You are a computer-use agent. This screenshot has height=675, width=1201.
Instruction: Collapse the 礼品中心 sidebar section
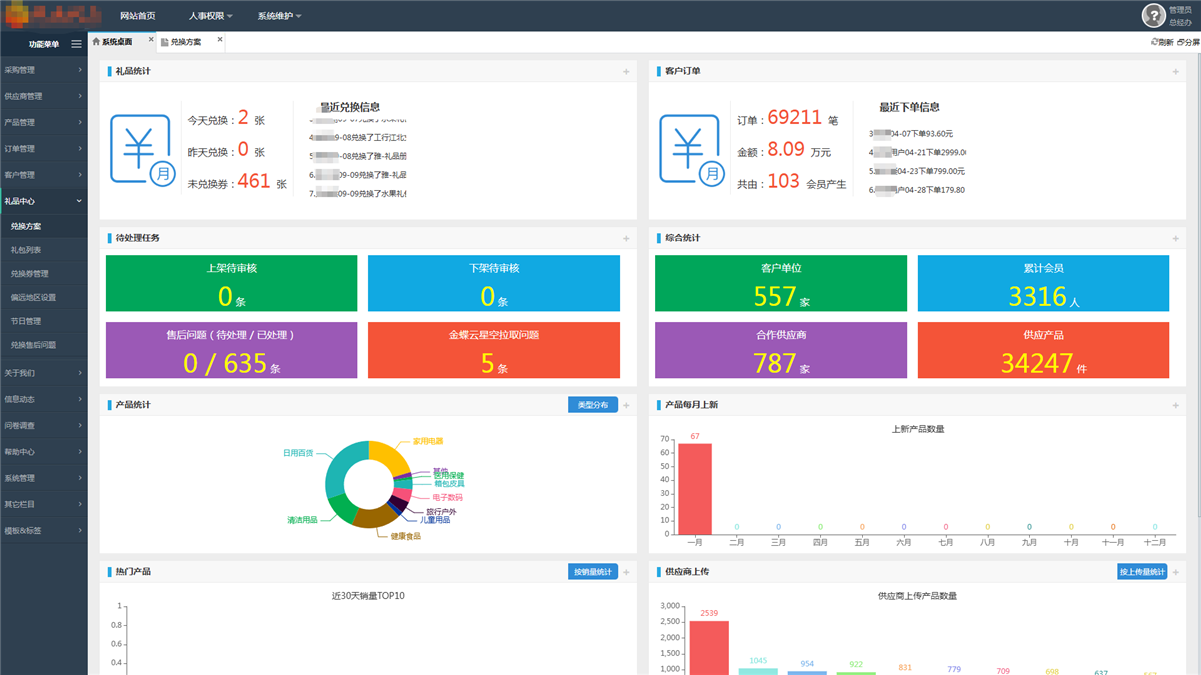pyautogui.click(x=43, y=201)
